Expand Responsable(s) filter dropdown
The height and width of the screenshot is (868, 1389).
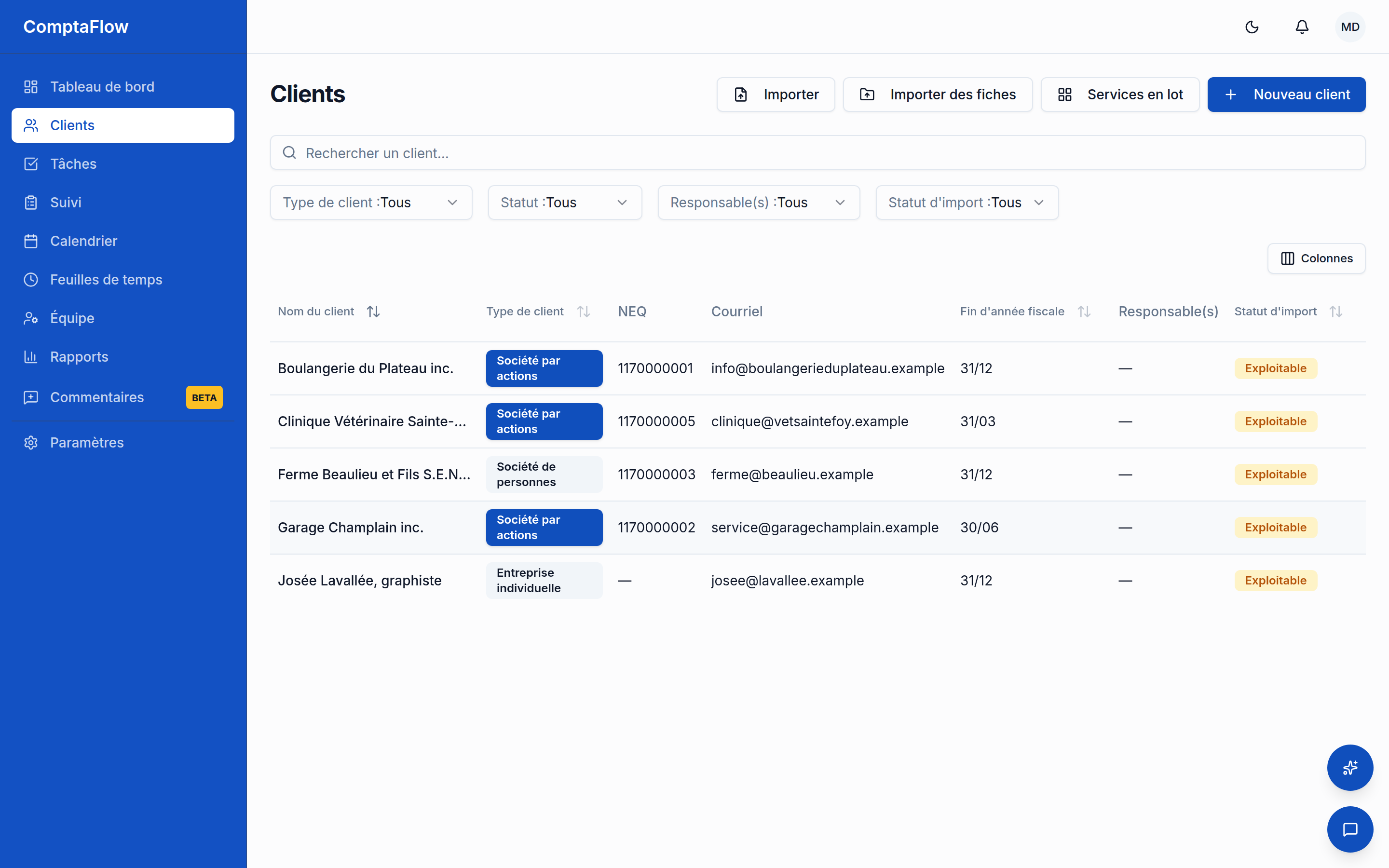759,203
